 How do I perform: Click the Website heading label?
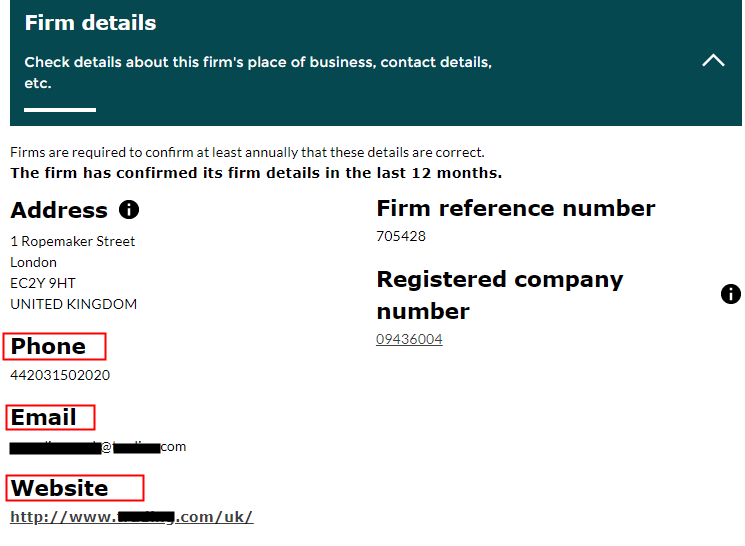pos(60,488)
